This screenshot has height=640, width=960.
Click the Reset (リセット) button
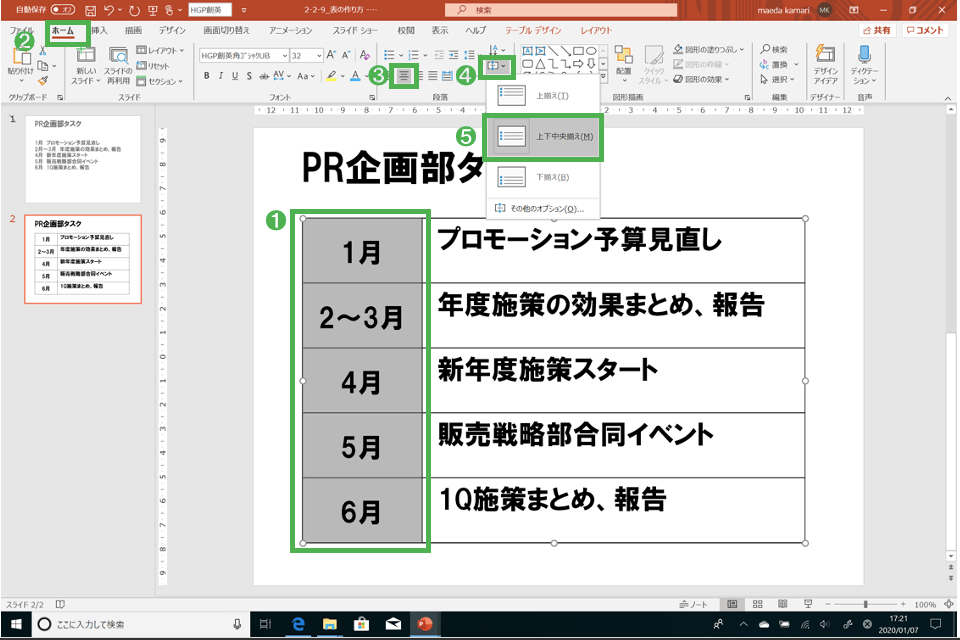[152, 66]
